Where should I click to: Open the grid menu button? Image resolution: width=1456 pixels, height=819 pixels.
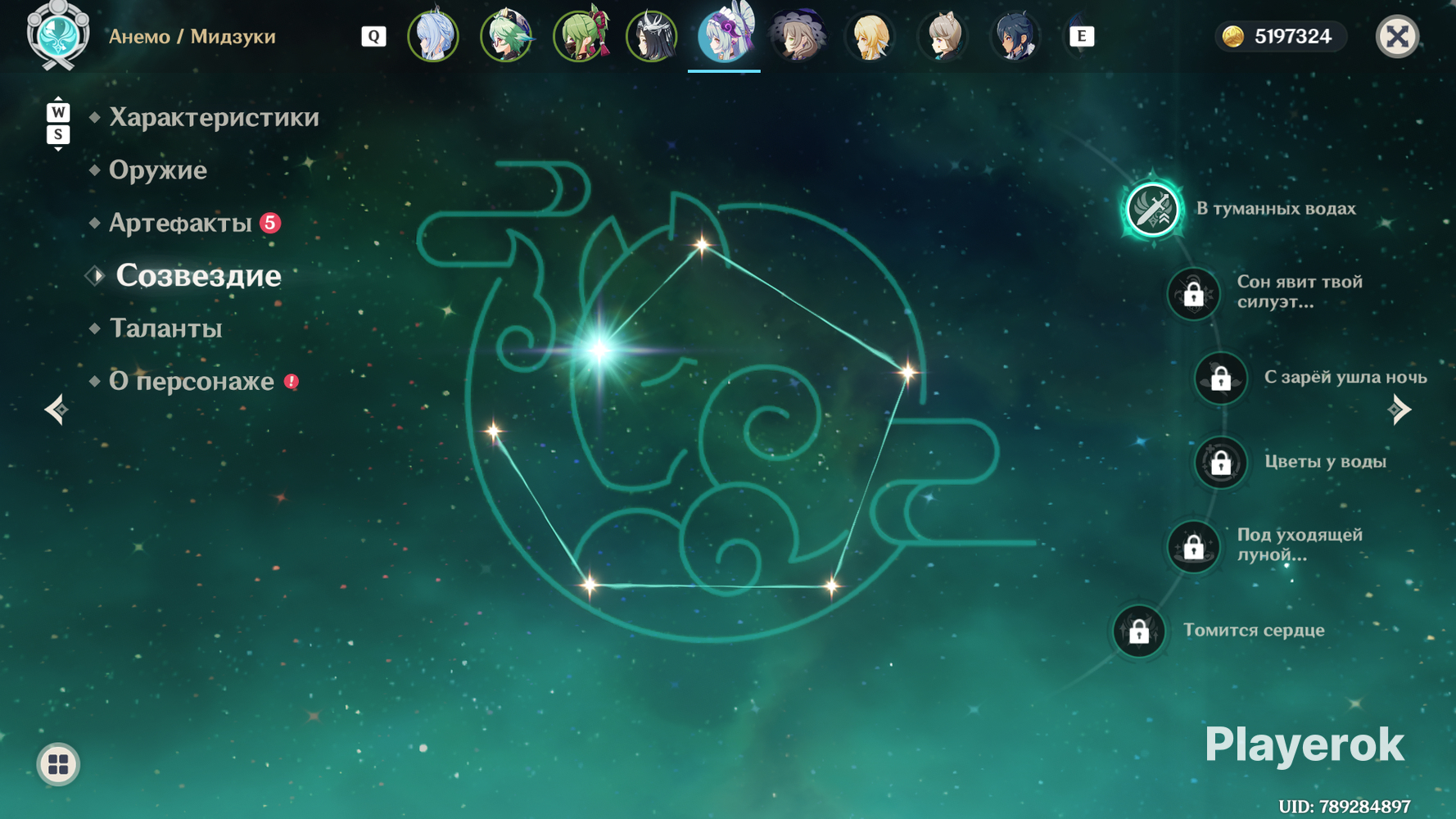coord(58,764)
